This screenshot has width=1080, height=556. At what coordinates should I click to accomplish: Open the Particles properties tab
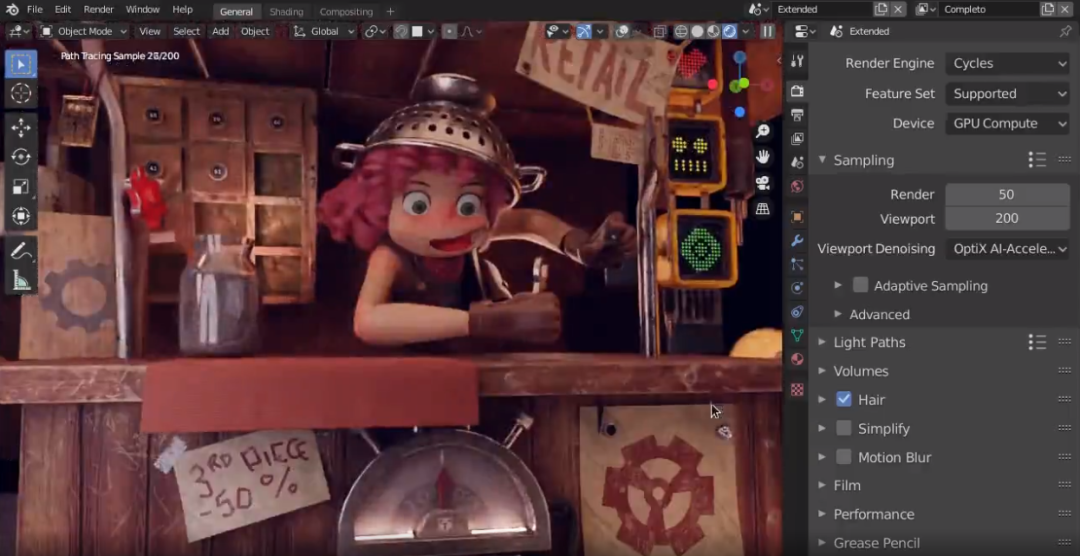tap(797, 264)
